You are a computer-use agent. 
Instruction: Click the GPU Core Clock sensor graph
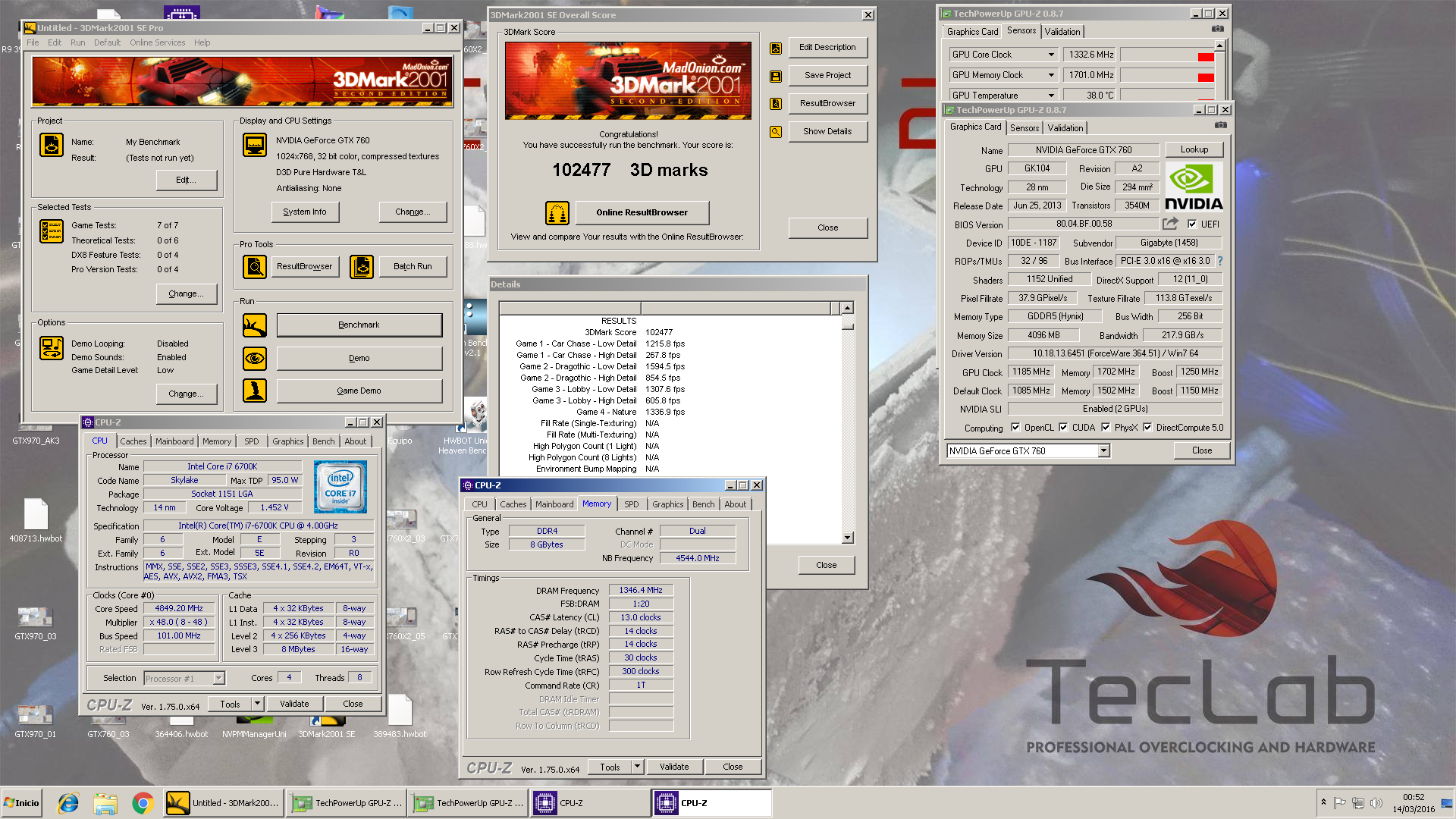click(x=1168, y=55)
